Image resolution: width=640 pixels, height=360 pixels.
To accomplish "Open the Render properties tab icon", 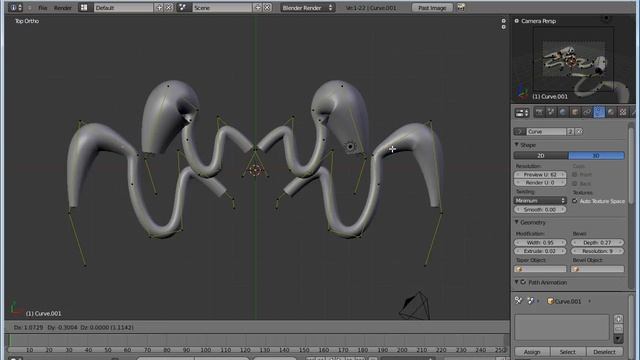I will [x=539, y=112].
